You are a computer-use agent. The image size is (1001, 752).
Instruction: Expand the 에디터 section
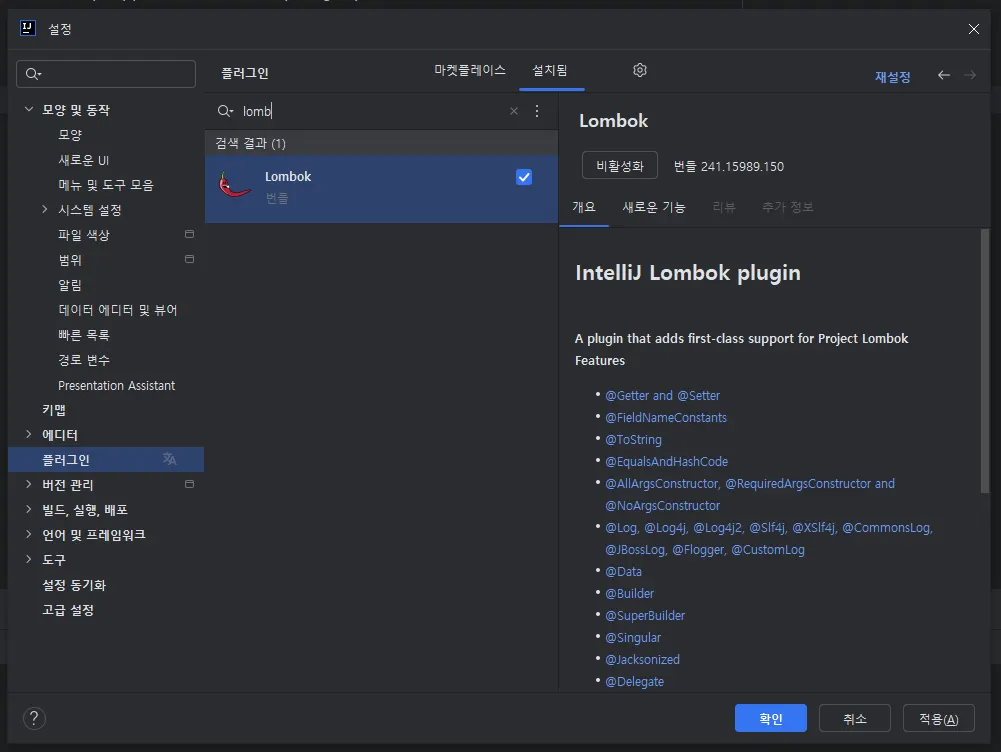(x=29, y=434)
